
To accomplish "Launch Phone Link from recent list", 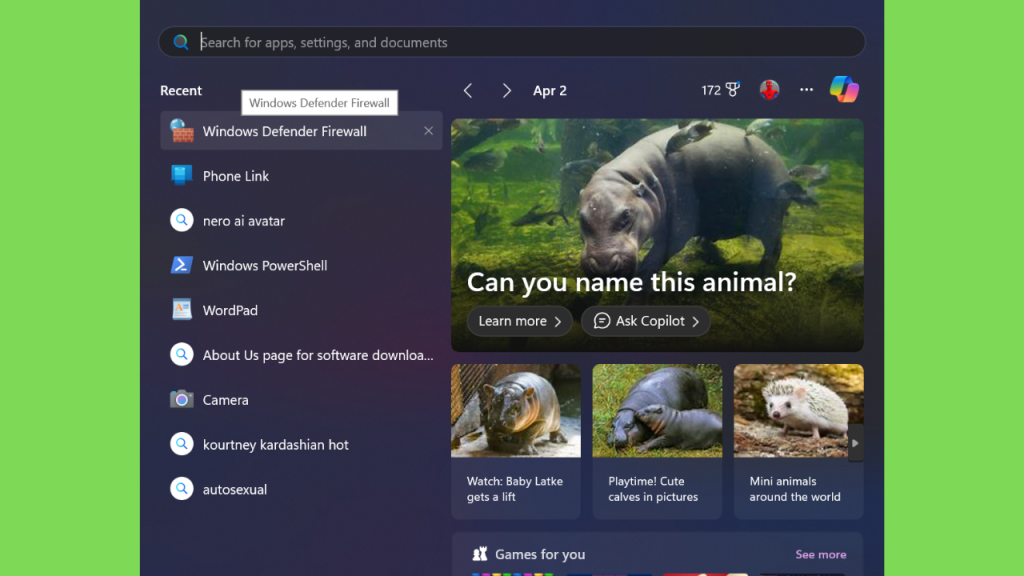I will (x=301, y=176).
